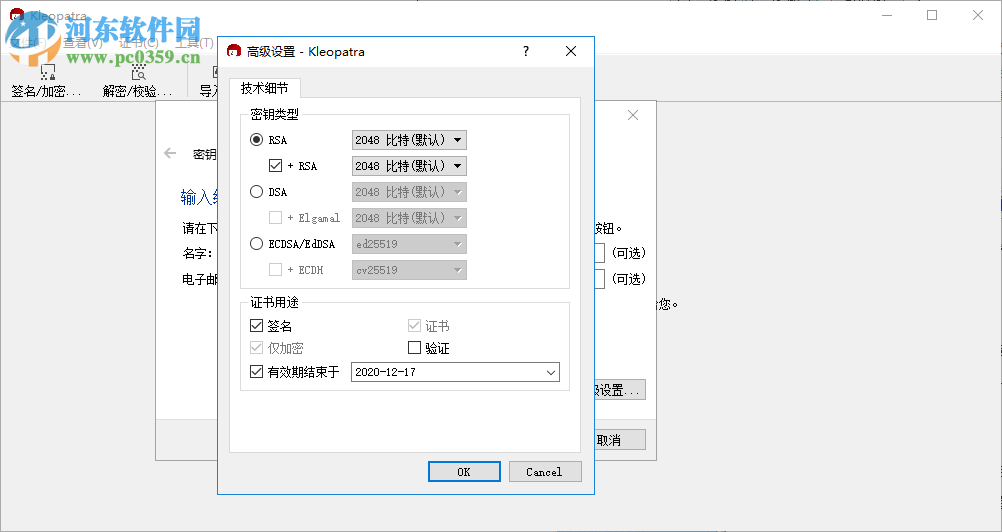Image resolution: width=1002 pixels, height=532 pixels.
Task: Toggle the 仅加密 checkbox
Action: pyautogui.click(x=256, y=348)
